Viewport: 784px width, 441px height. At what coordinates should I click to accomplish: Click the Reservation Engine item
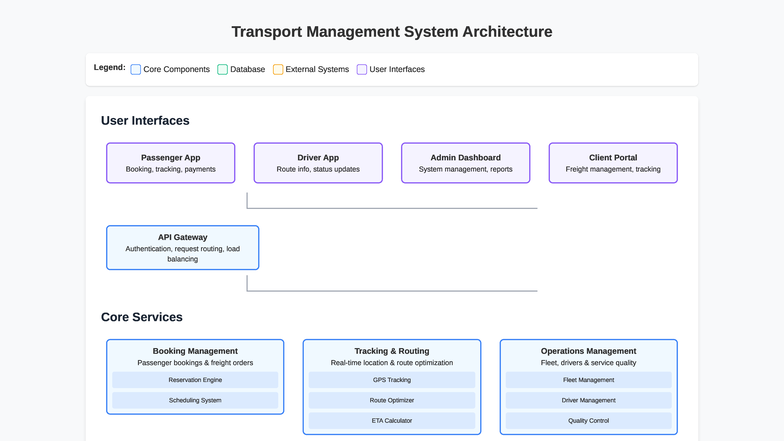[x=195, y=380]
